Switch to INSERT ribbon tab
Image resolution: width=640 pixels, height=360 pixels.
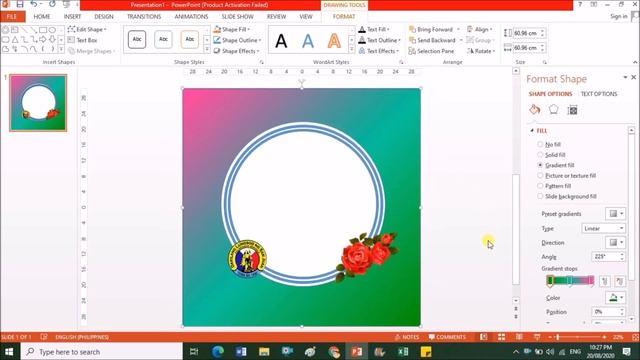coord(72,17)
